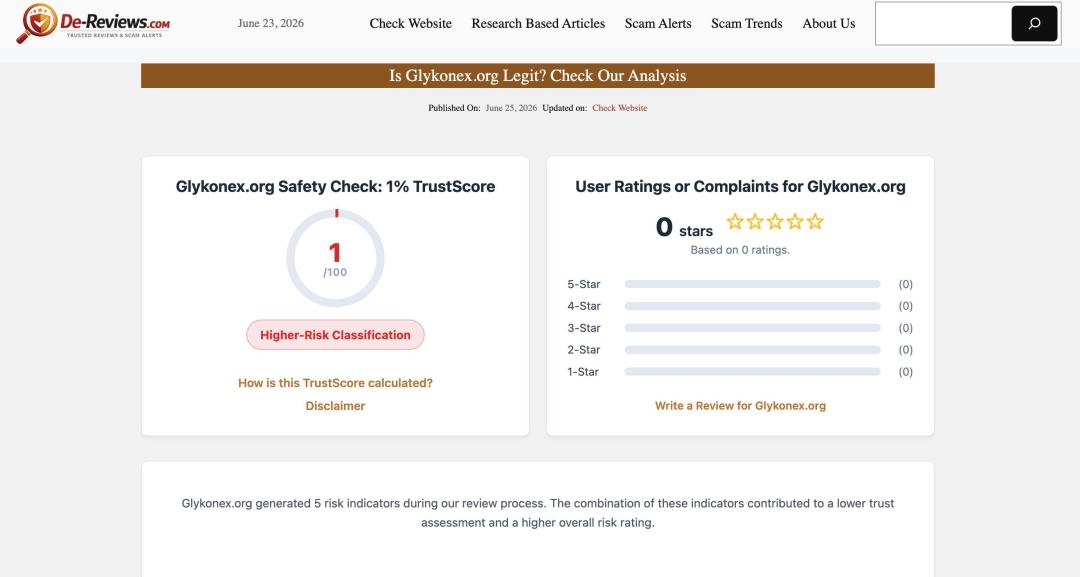Viewport: 1080px width, 577px height.
Task: Click the Glykonex.org Safety Check heading
Action: coord(335,187)
